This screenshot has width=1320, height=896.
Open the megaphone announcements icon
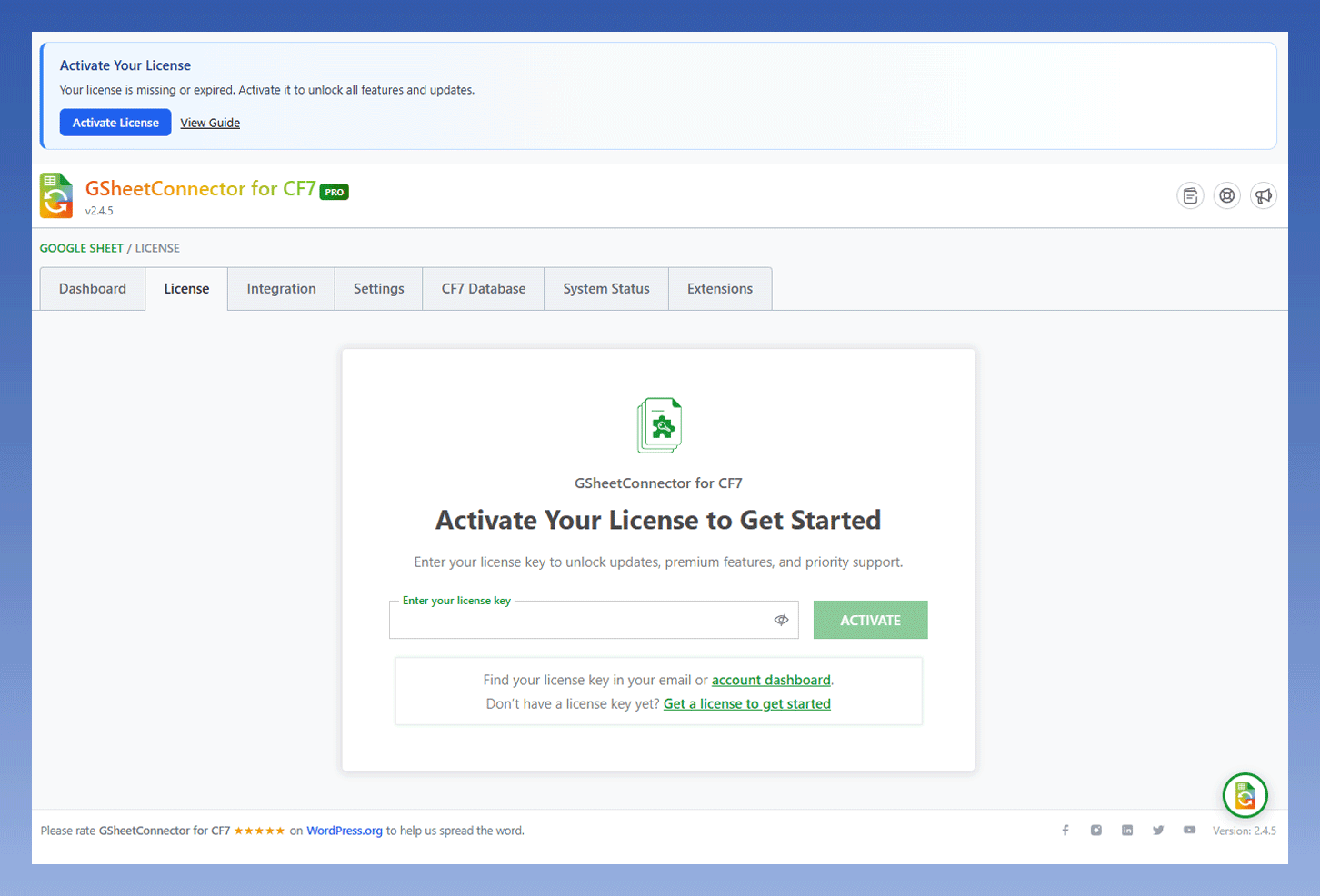1264,195
